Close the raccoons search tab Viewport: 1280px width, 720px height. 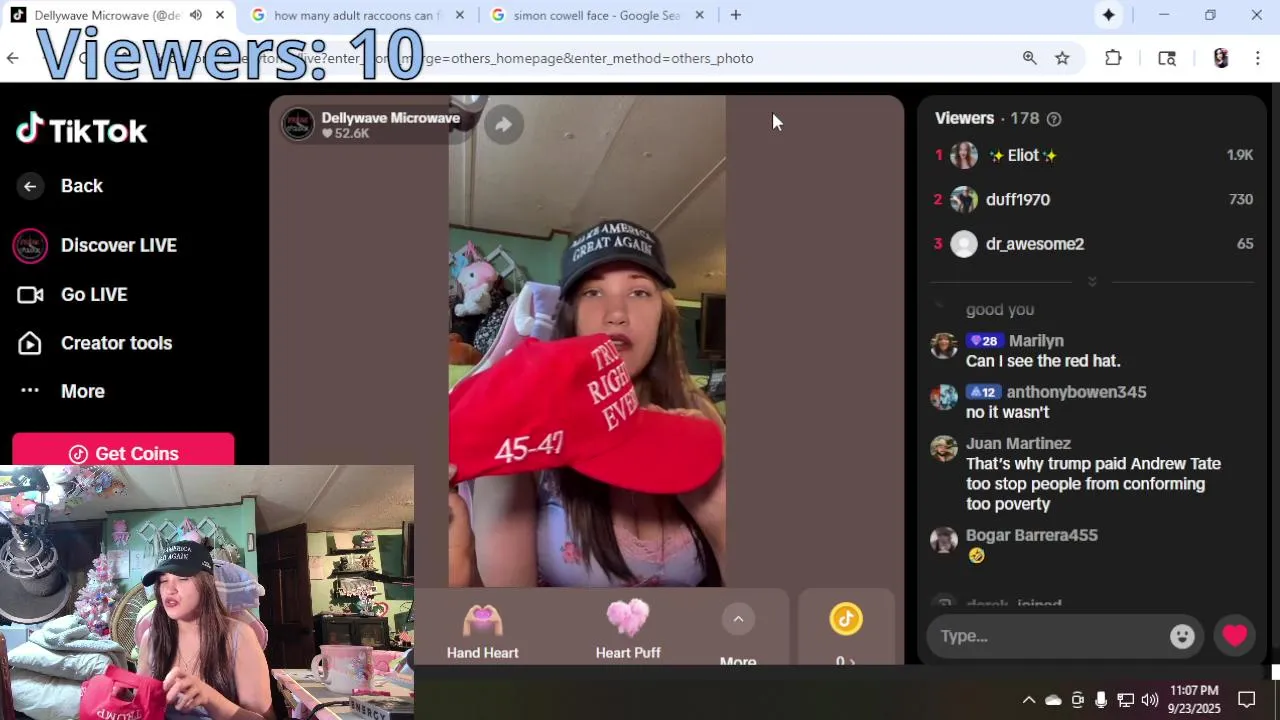[459, 15]
